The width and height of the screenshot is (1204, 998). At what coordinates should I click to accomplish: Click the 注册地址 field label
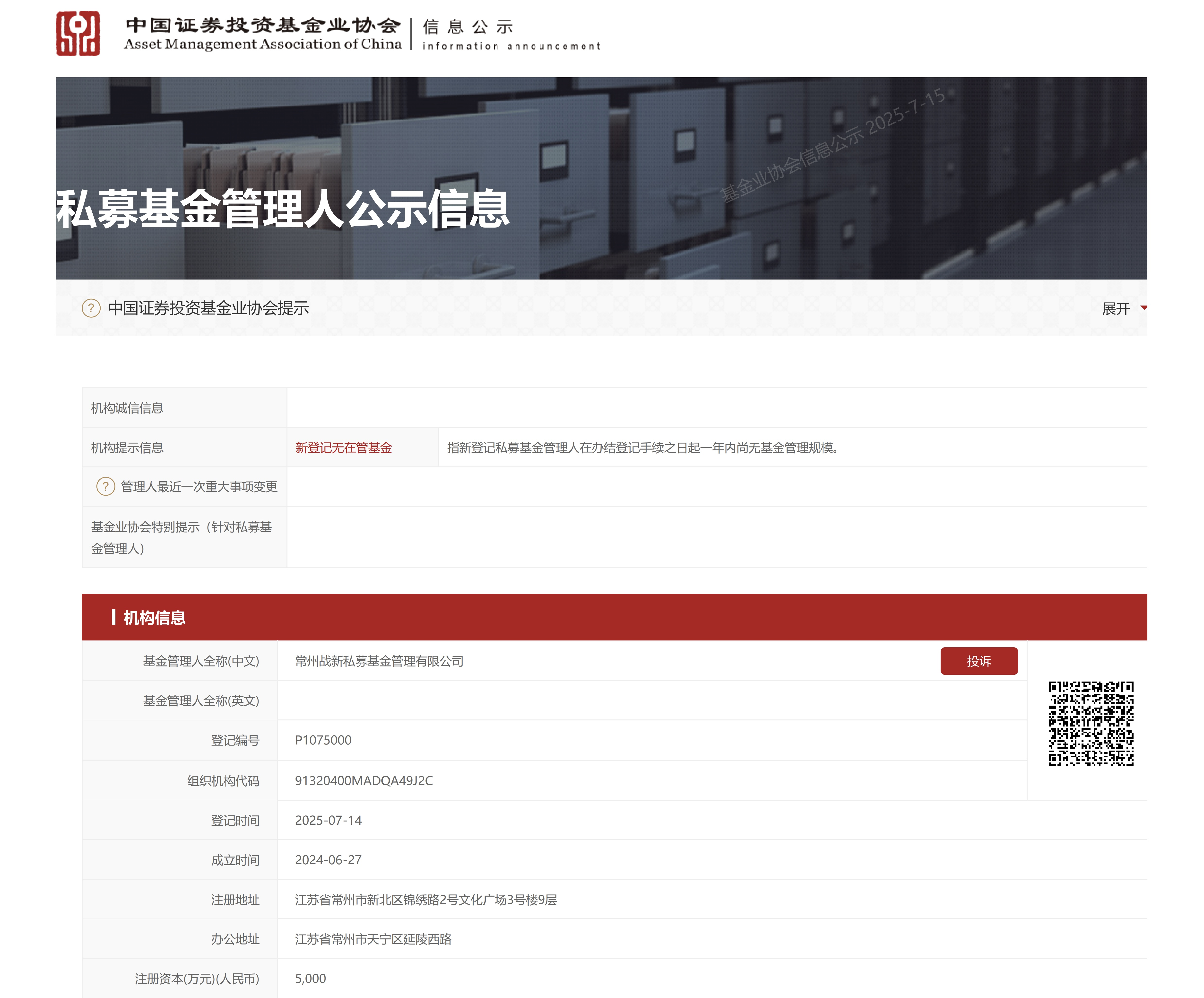pos(235,899)
